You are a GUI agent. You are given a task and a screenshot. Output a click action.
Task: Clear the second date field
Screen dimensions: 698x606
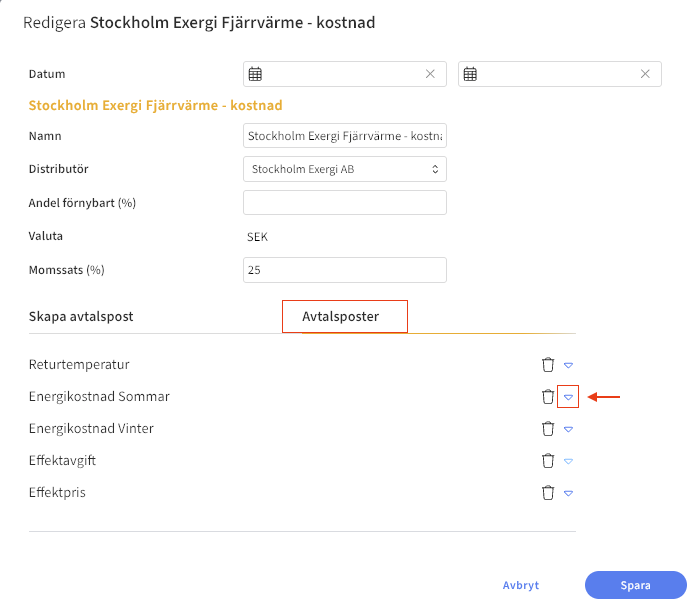(x=645, y=74)
